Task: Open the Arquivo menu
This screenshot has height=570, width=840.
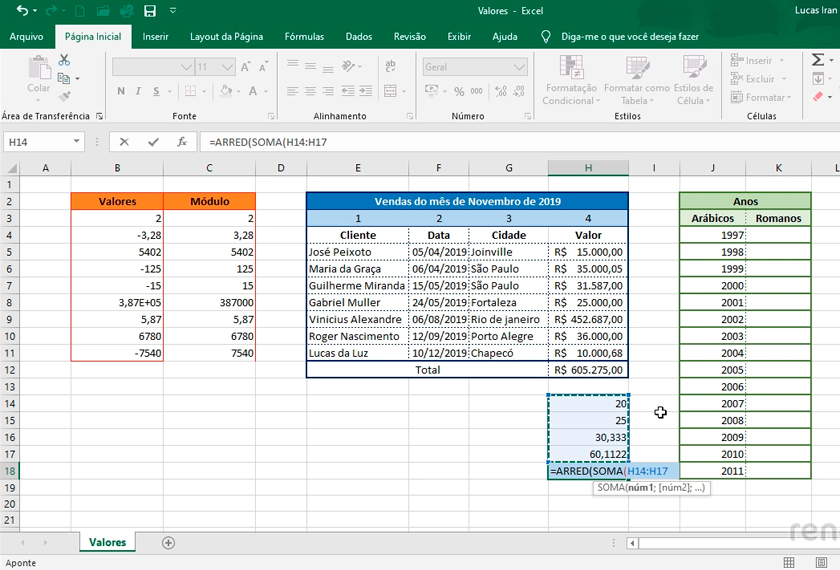Action: (x=26, y=37)
